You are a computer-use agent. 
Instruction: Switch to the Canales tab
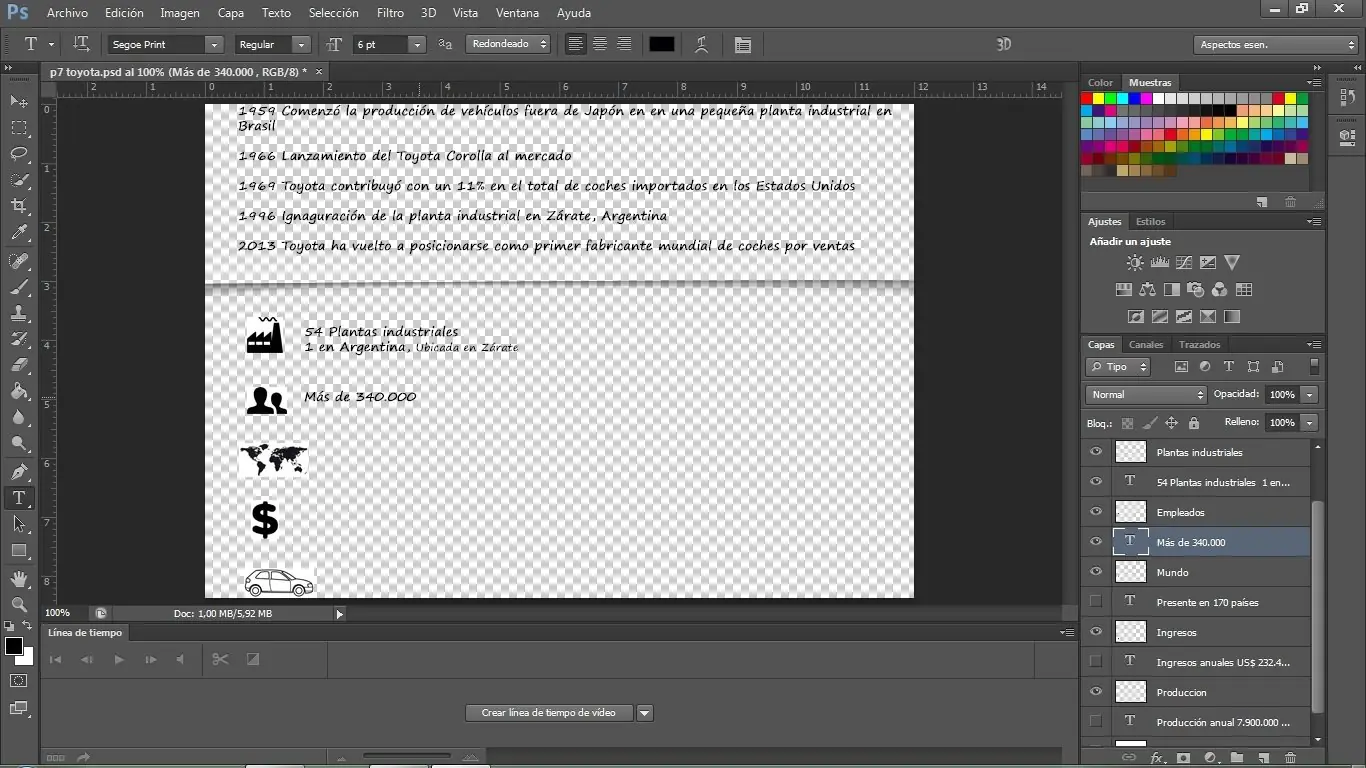tap(1146, 345)
